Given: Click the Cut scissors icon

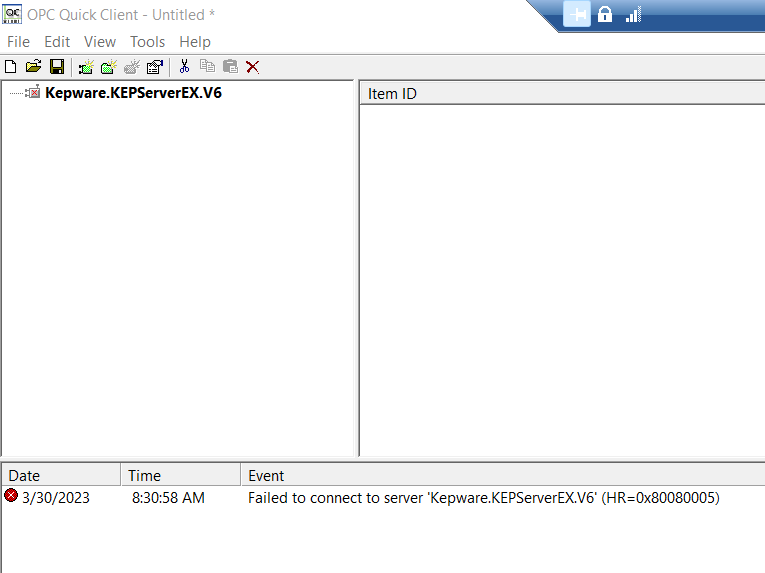Looking at the screenshot, I should tap(184, 66).
